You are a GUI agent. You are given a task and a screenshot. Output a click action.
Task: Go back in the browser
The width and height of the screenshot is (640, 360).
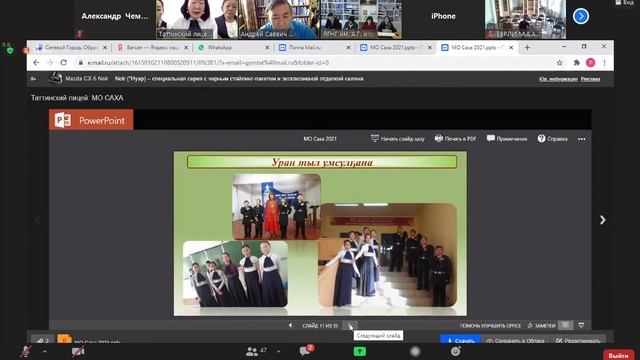pos(36,62)
